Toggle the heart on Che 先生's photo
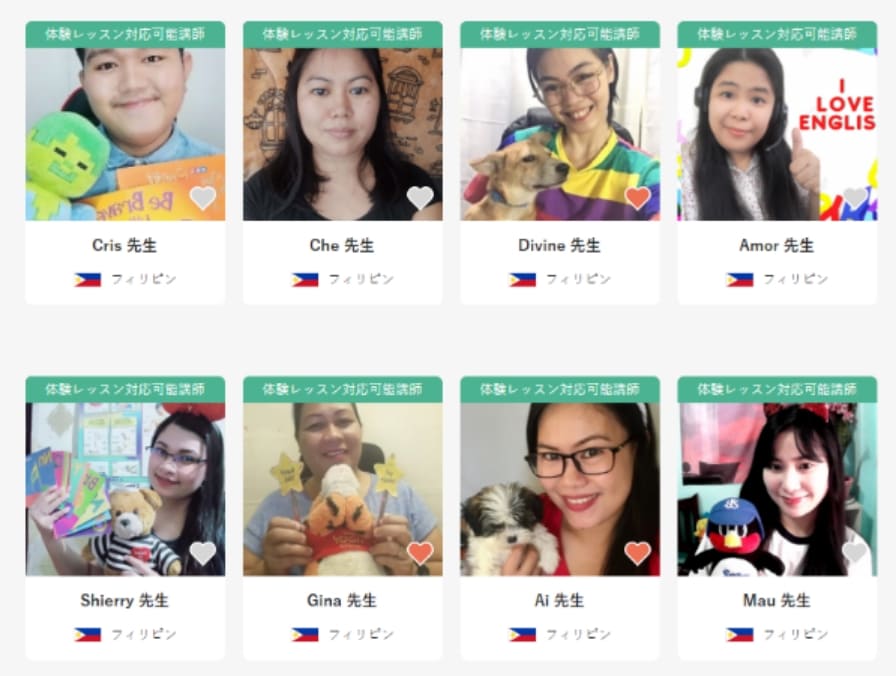896x676 pixels. click(x=420, y=198)
